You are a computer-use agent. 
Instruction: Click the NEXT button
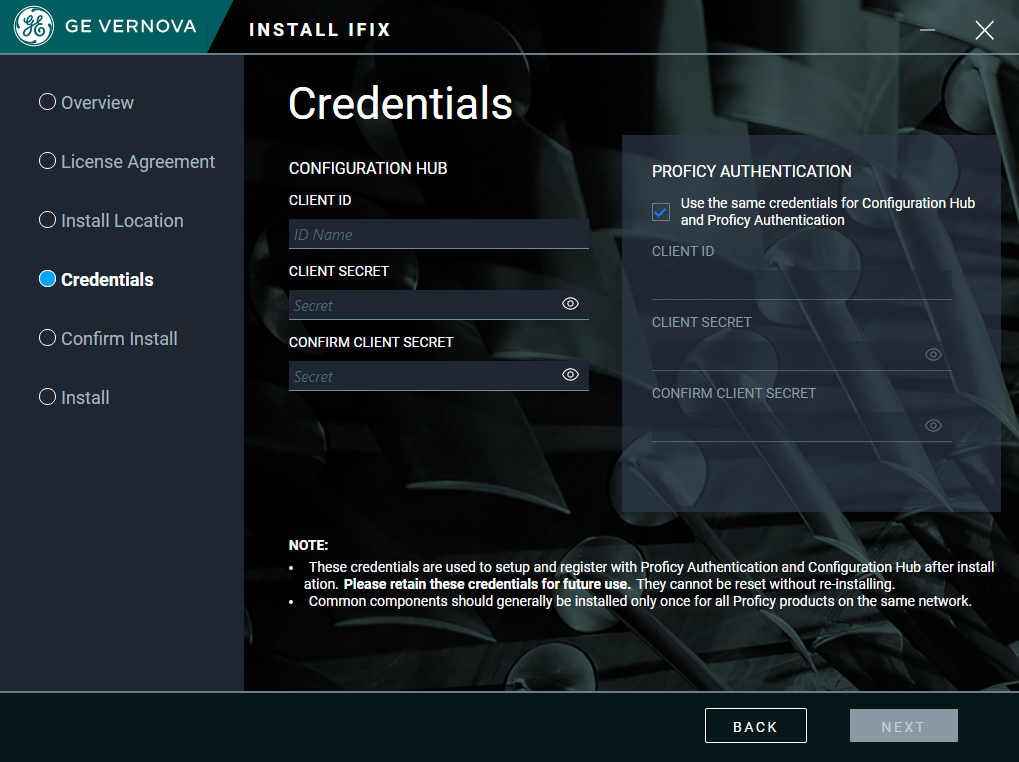coord(903,726)
